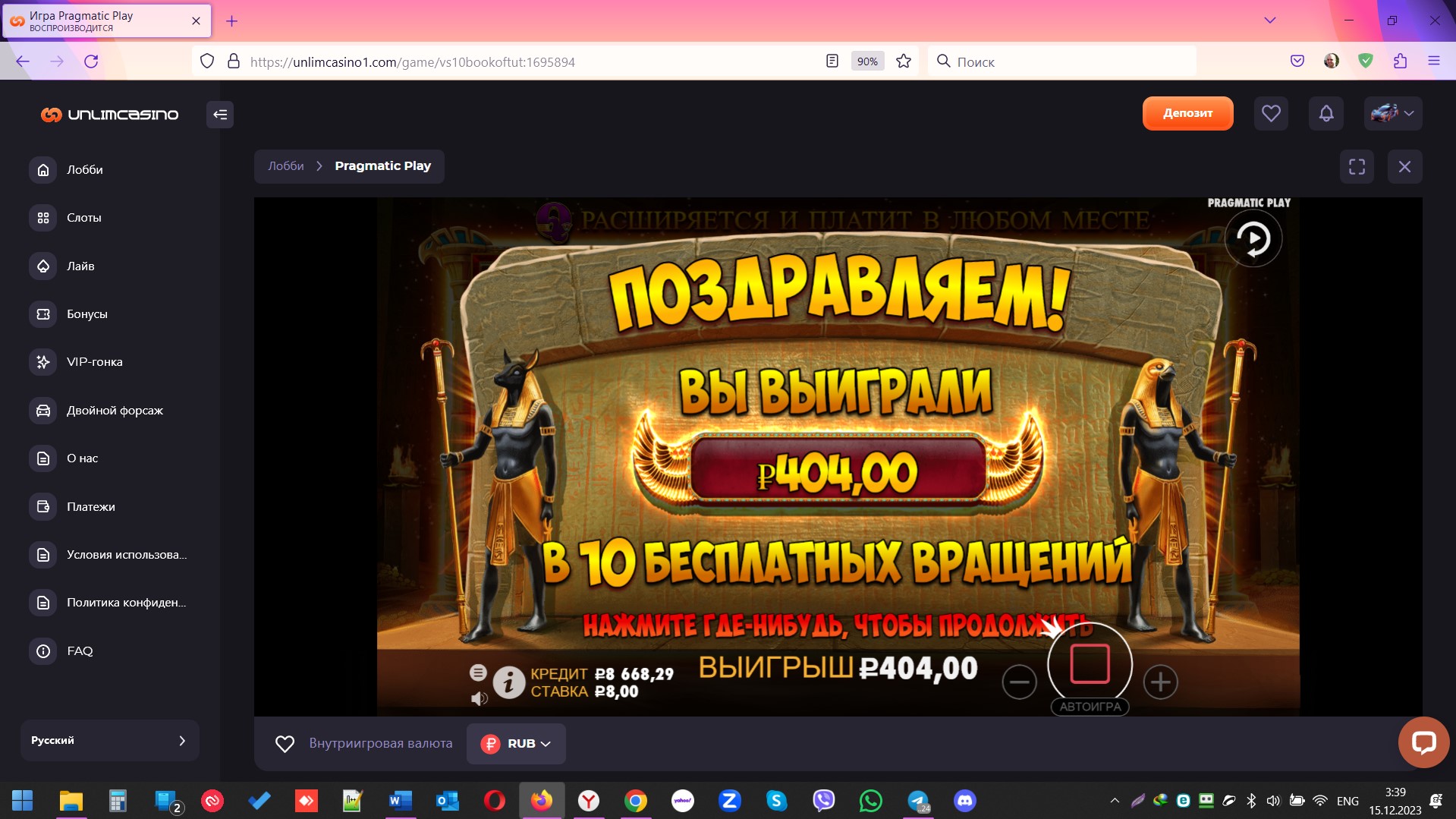Open the RUB currency dropdown

coord(516,744)
